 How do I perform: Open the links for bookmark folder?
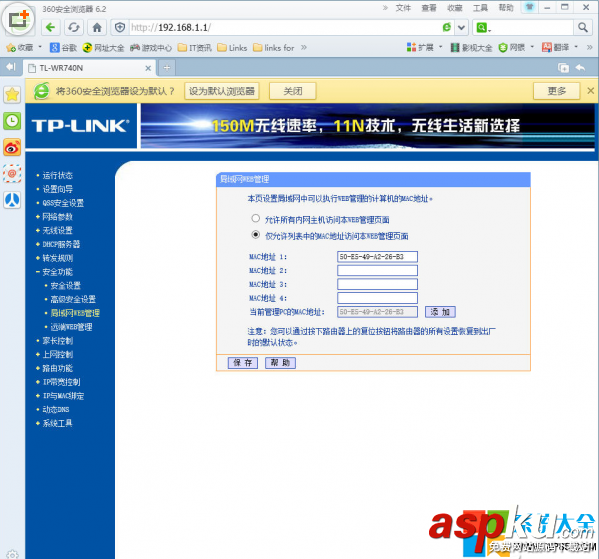(x=274, y=47)
